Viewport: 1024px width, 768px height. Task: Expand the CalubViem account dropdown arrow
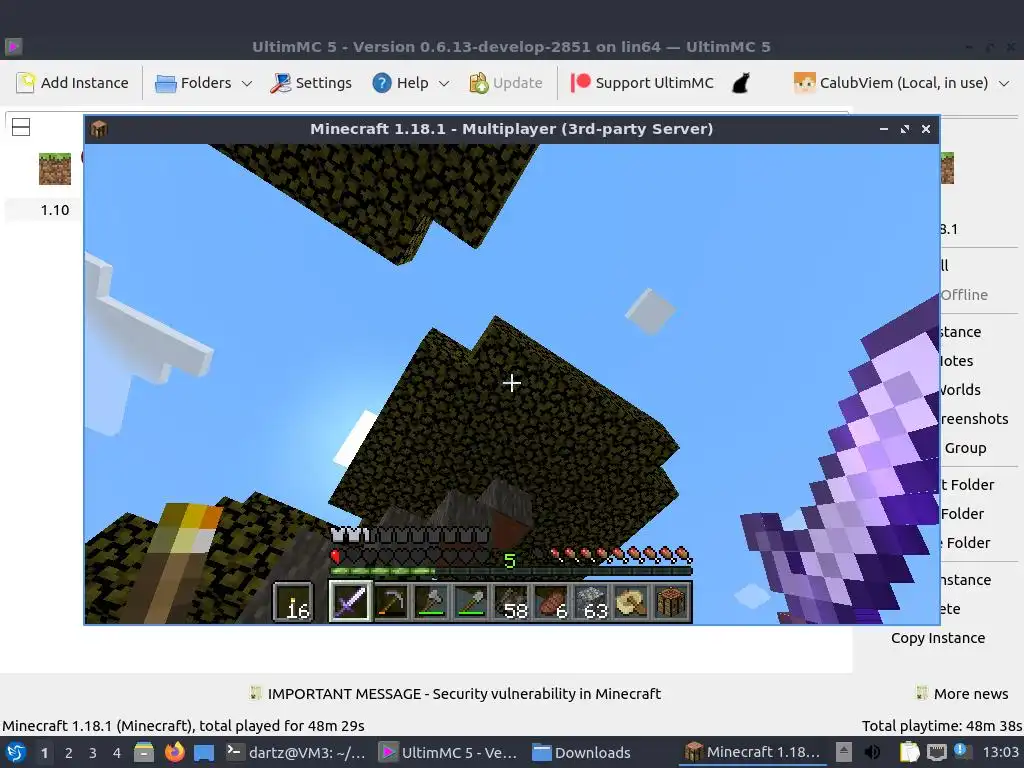pyautogui.click(x=1004, y=84)
